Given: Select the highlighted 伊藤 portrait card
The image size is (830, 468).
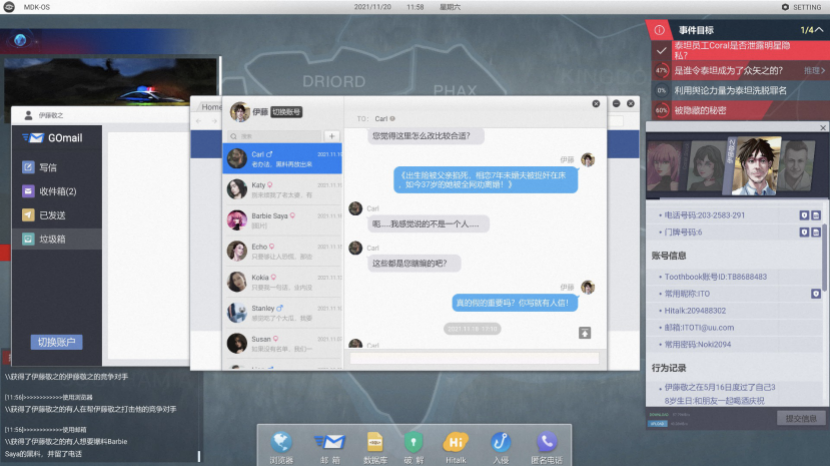Looking at the screenshot, I should 754,166.
